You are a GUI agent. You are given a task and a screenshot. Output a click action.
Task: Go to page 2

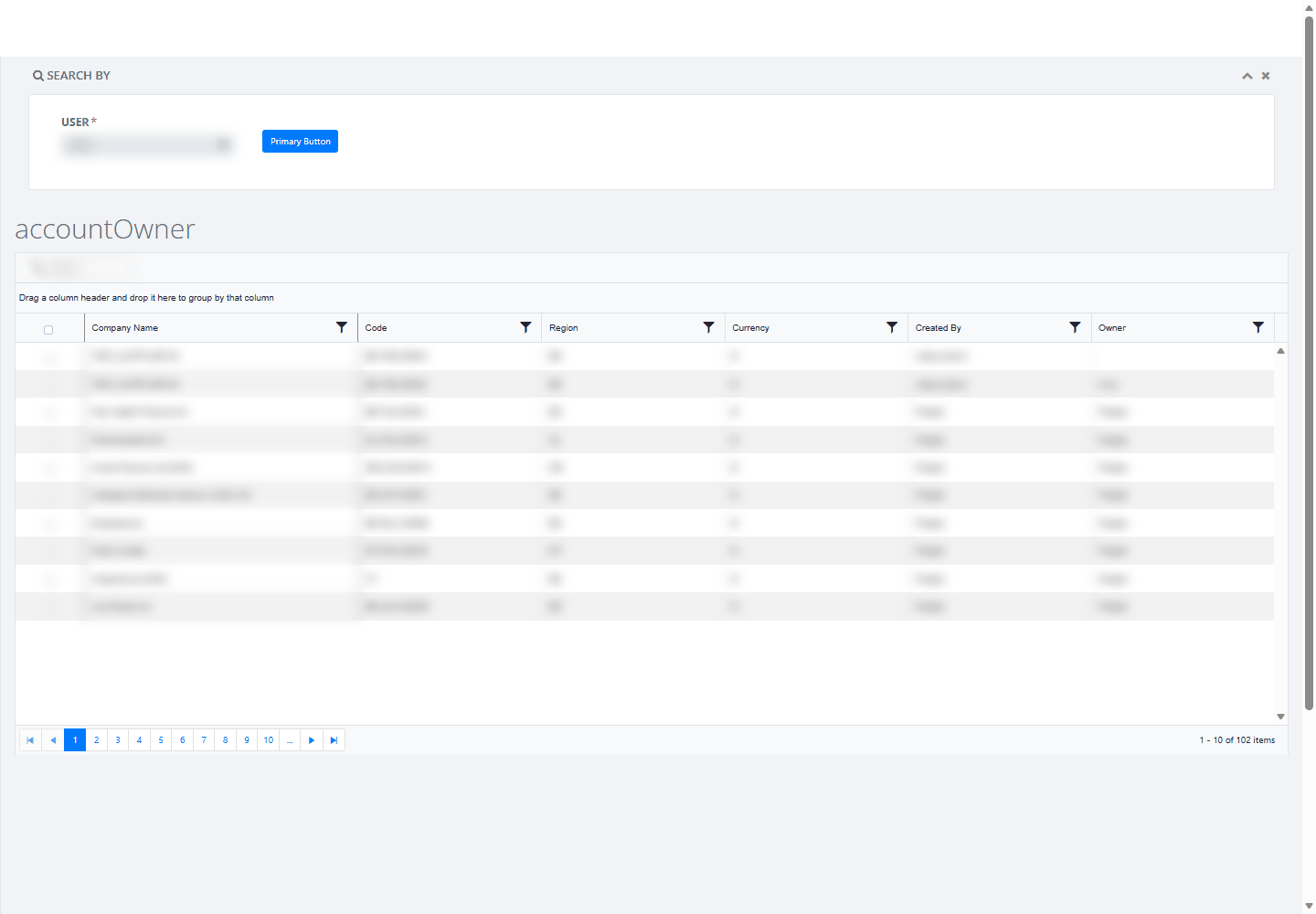coord(96,740)
